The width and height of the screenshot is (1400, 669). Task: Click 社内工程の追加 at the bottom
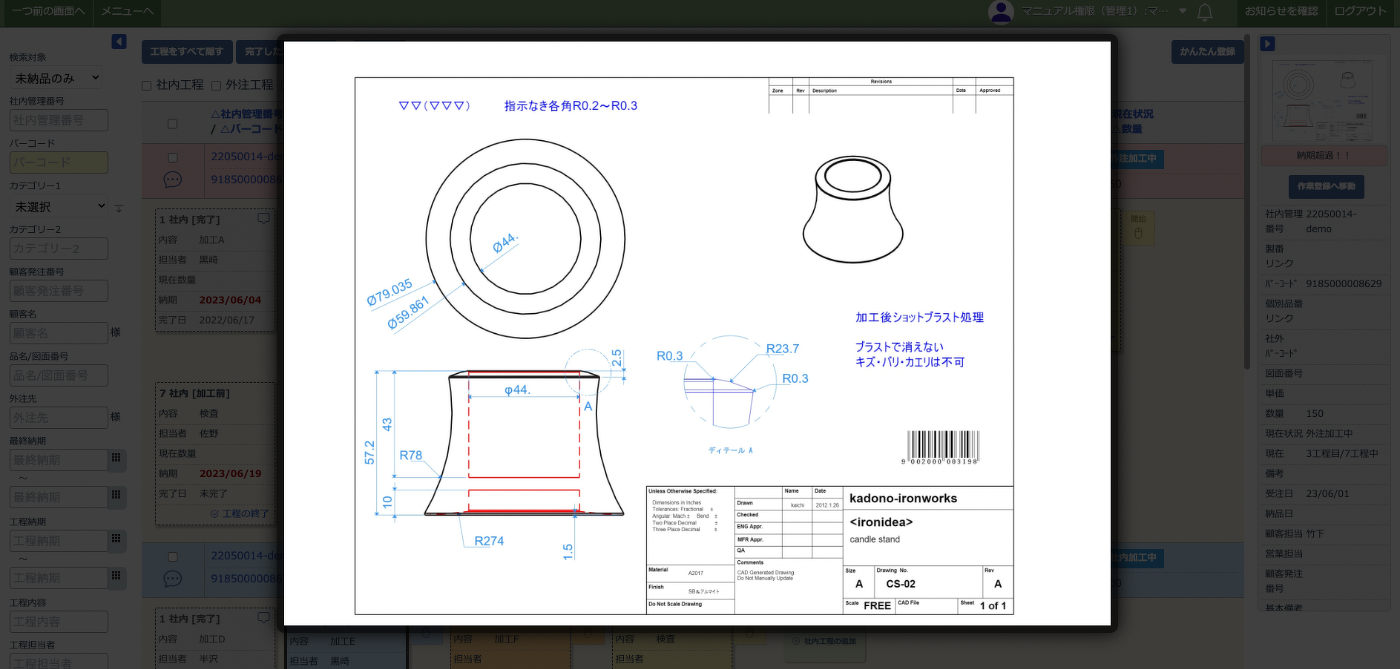click(x=823, y=641)
